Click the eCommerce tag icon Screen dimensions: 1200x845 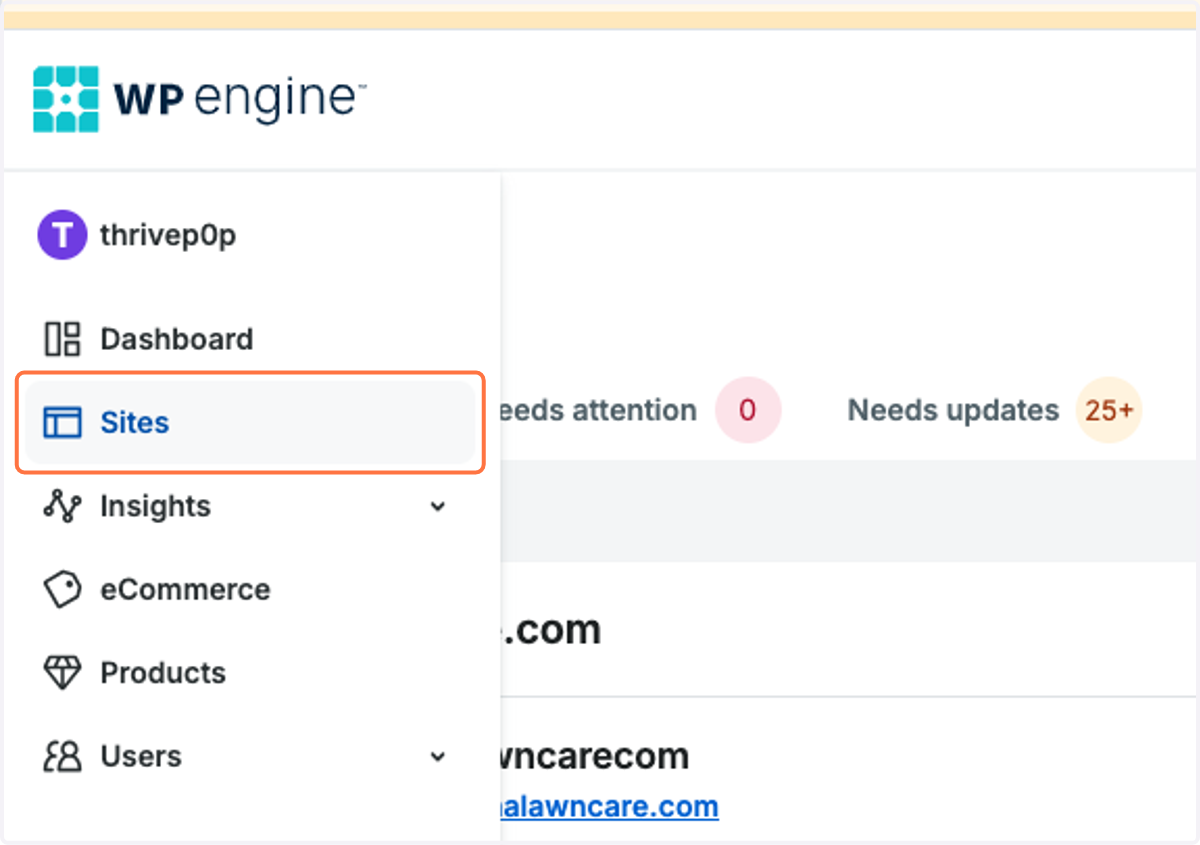tap(62, 589)
